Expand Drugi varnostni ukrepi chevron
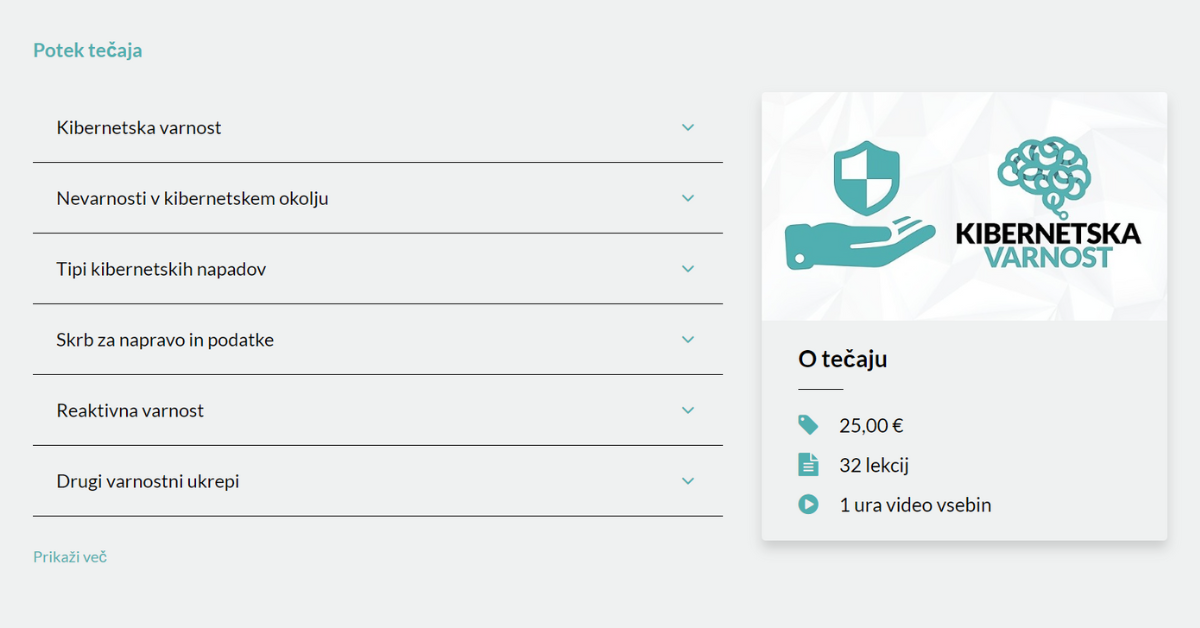 click(x=688, y=481)
